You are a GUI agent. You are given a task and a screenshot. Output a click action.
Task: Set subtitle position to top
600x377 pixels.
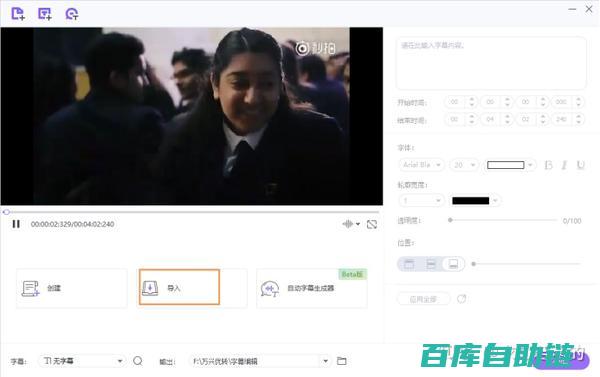pyautogui.click(x=409, y=264)
